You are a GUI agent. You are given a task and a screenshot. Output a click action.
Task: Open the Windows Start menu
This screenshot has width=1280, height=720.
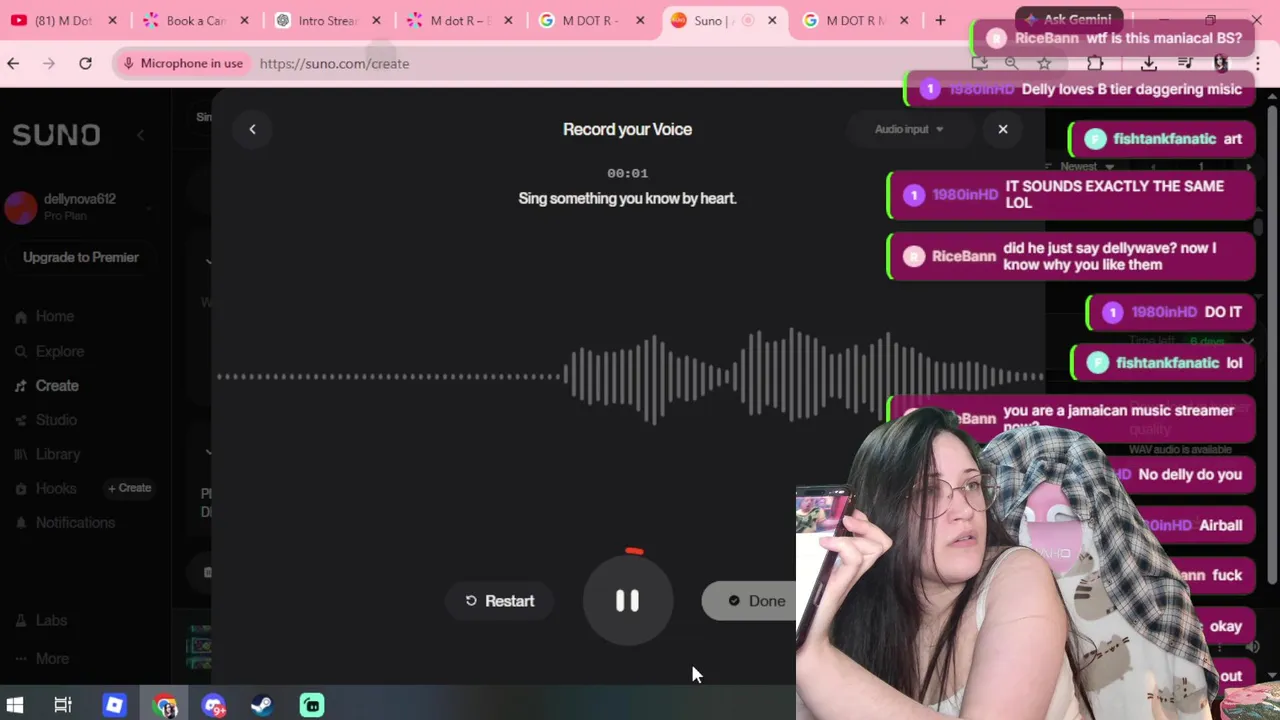click(x=15, y=705)
